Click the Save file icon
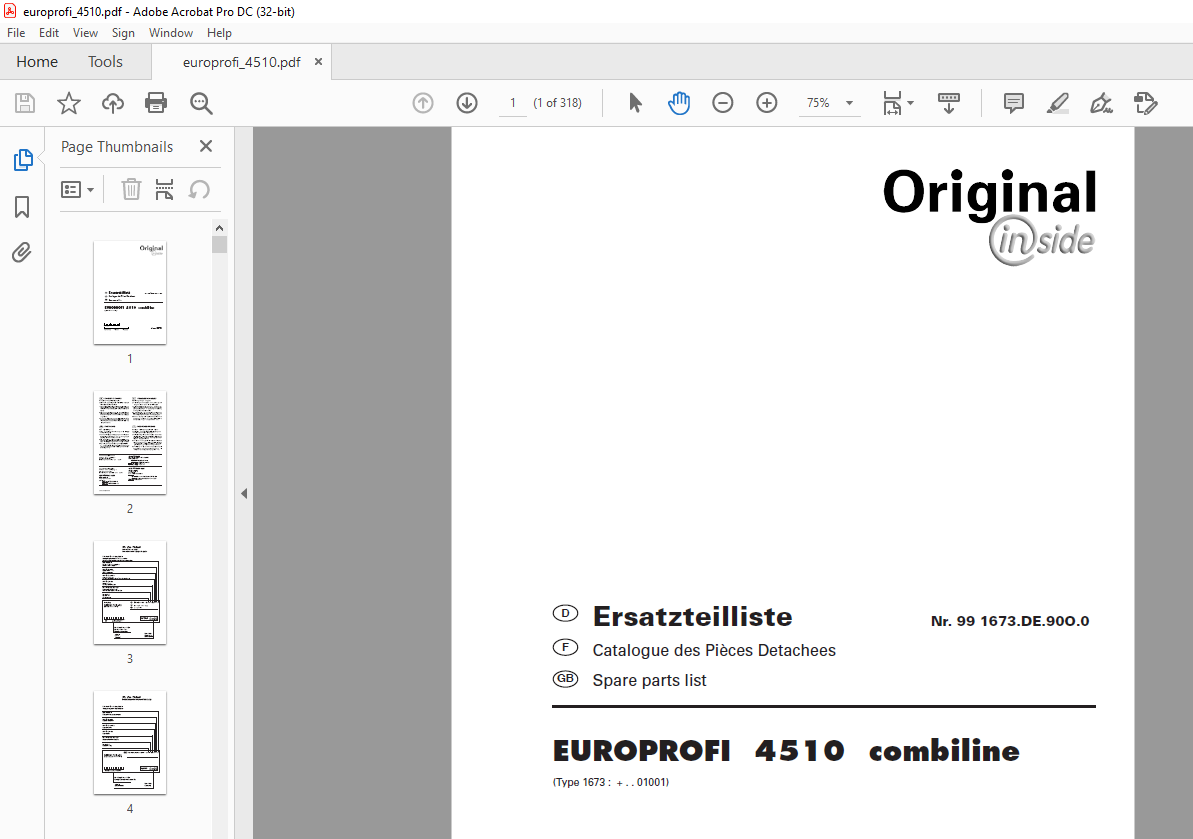This screenshot has height=839, width=1193. coord(25,103)
